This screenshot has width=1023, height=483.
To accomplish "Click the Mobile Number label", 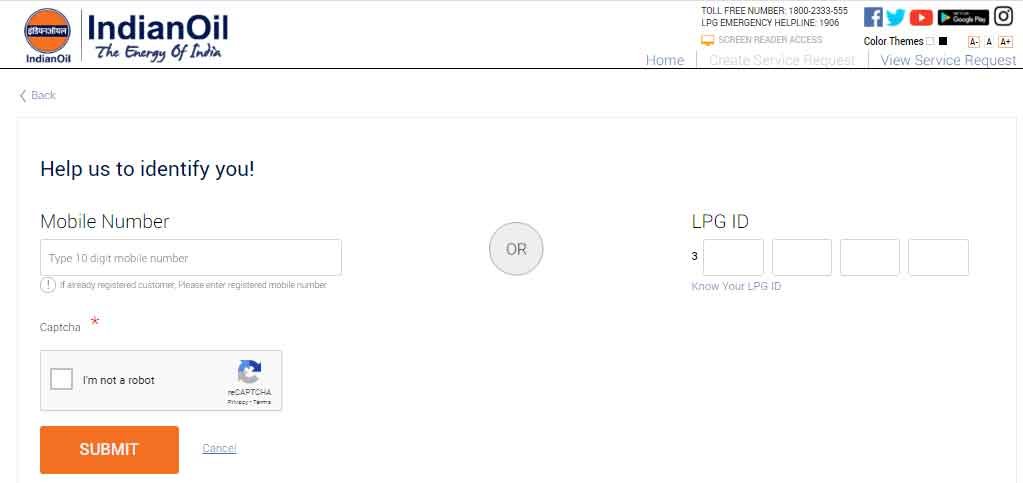I will pyautogui.click(x=104, y=221).
